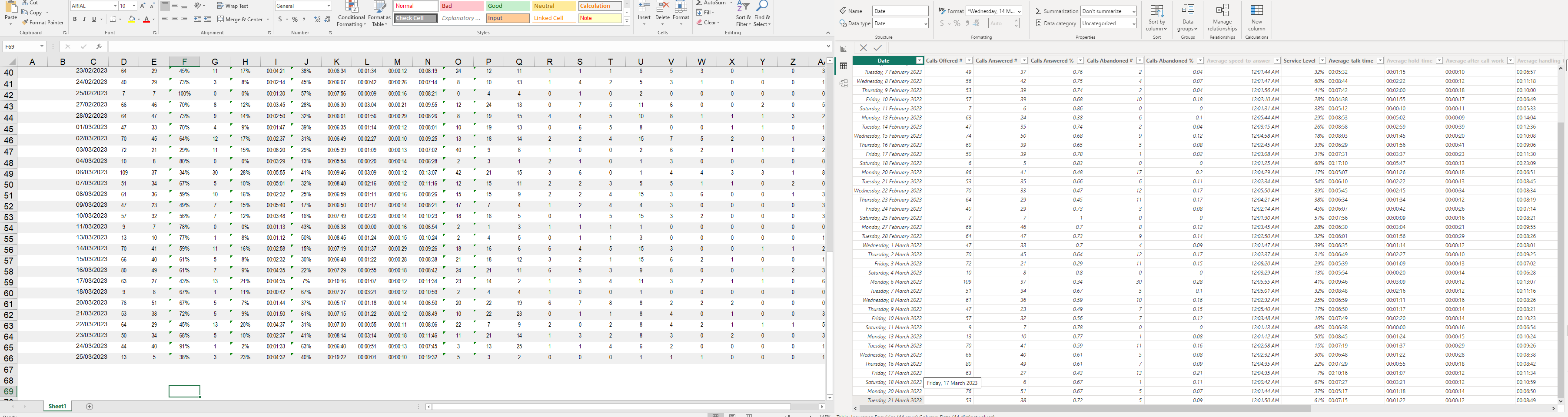Align cell text to the left
The image size is (1568, 417).
click(x=165, y=20)
